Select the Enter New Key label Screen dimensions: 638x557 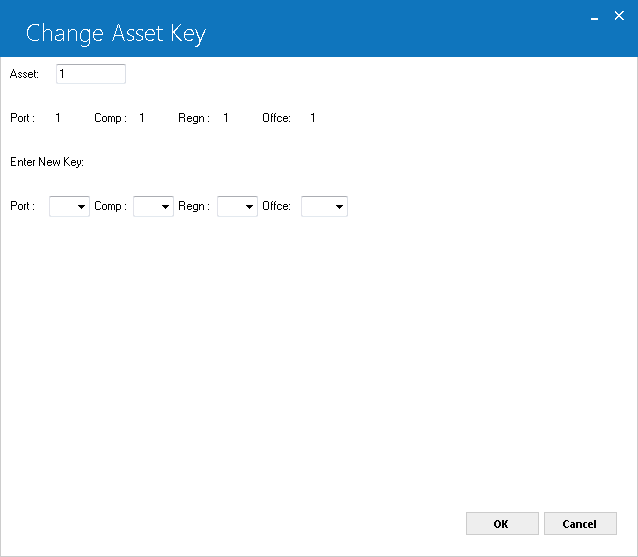pyautogui.click(x=47, y=162)
